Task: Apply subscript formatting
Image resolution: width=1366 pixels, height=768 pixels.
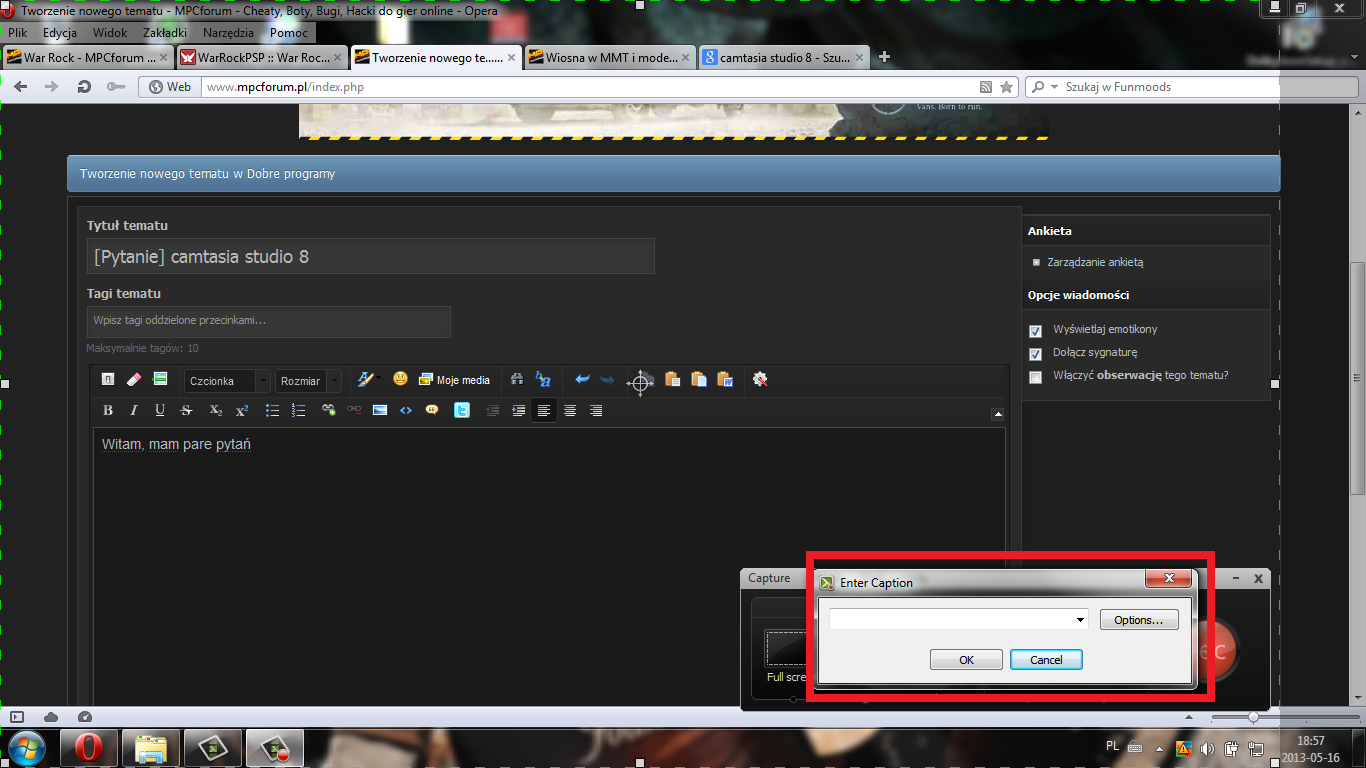Action: pyautogui.click(x=216, y=411)
